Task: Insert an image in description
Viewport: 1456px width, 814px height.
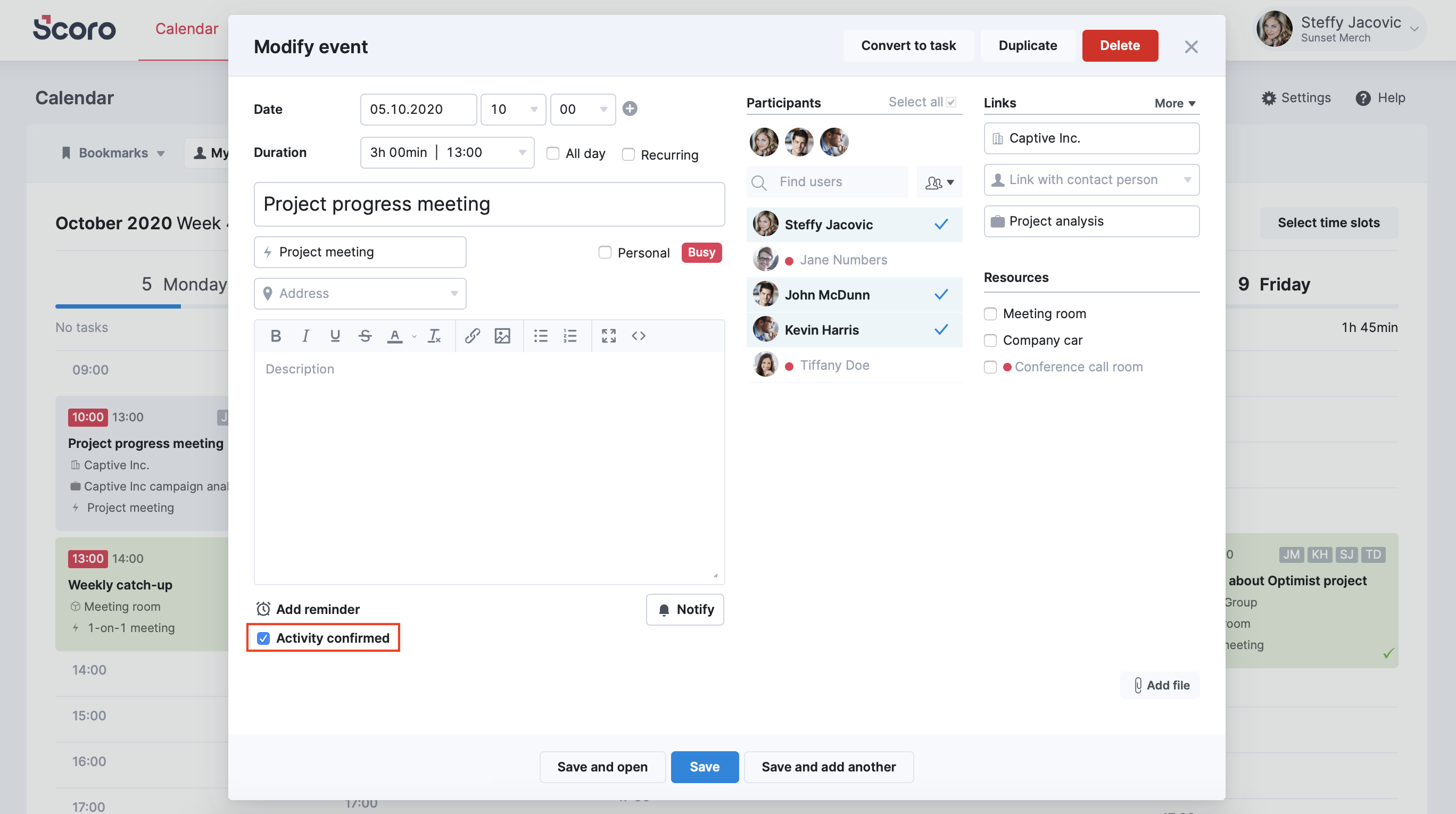Action: [x=502, y=336]
